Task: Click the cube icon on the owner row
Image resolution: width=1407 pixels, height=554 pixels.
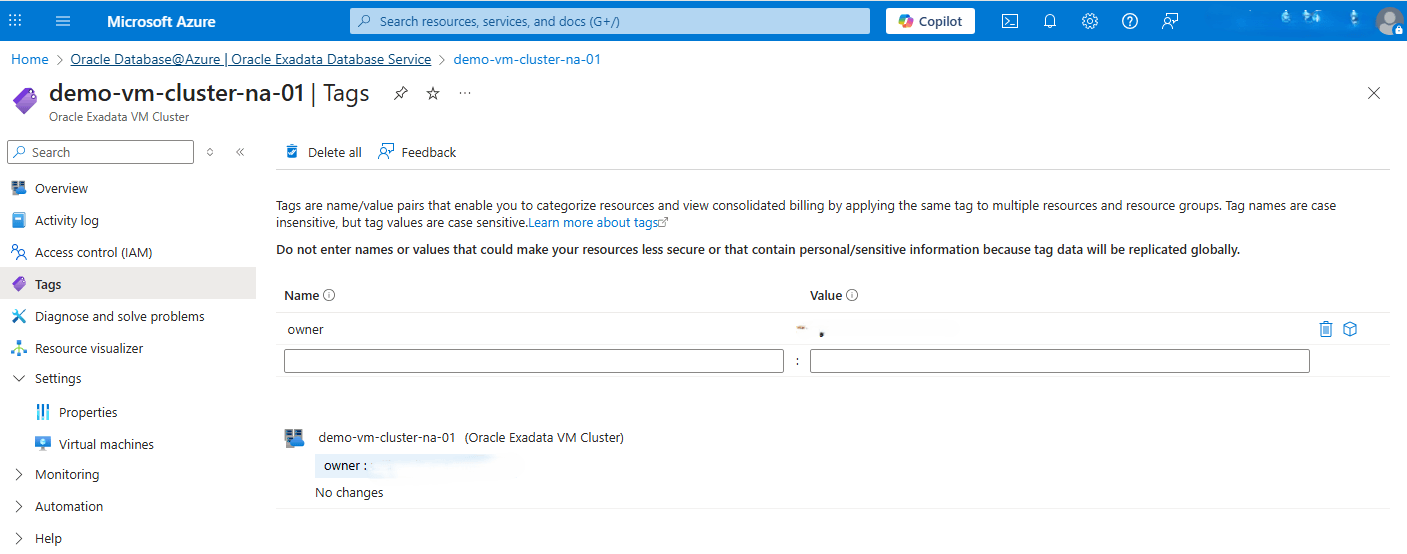Action: pos(1350,329)
